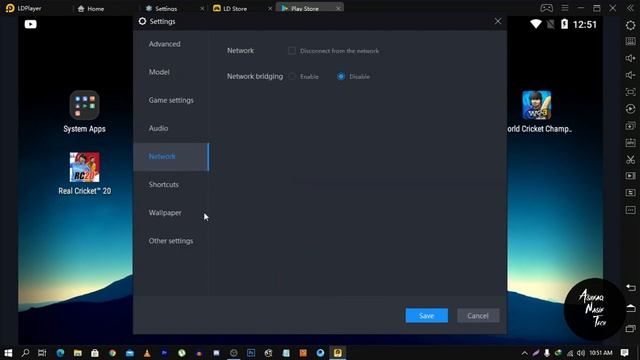Click the Save button
Viewport: 640px width, 360px height.
427,316
